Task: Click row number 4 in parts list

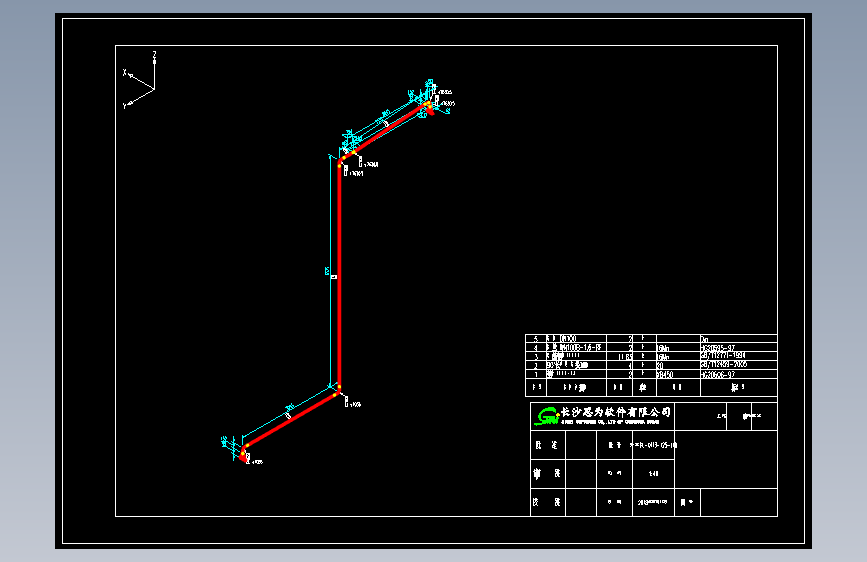Action: pyautogui.click(x=535, y=348)
